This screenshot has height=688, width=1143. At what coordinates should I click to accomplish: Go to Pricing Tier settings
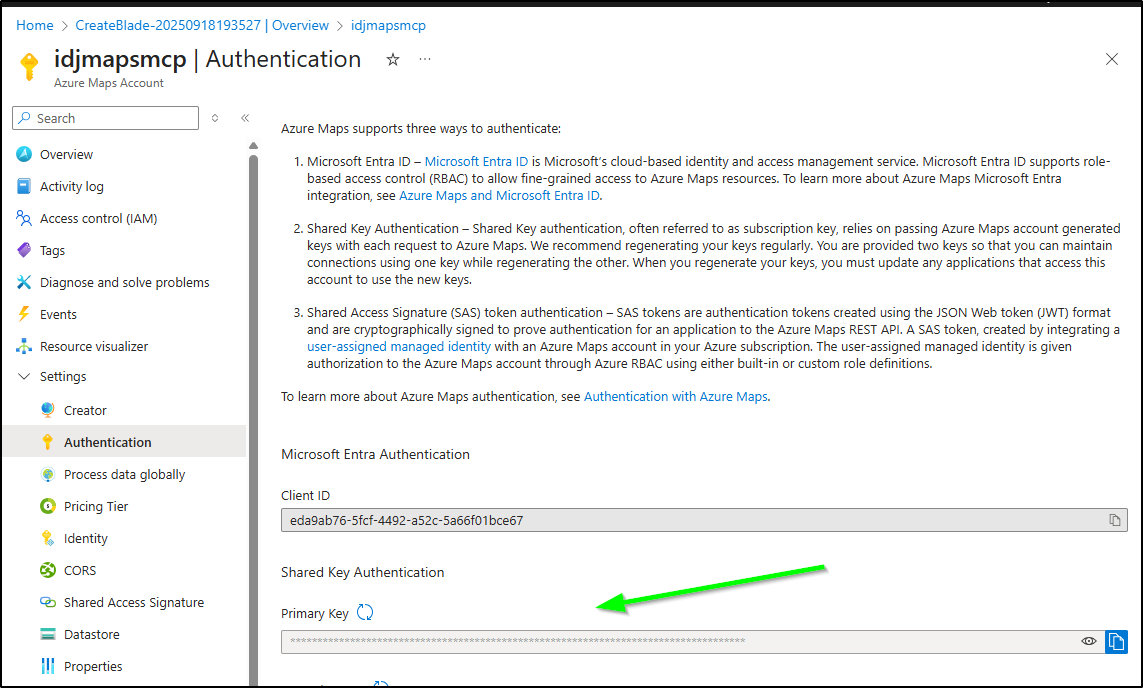96,506
